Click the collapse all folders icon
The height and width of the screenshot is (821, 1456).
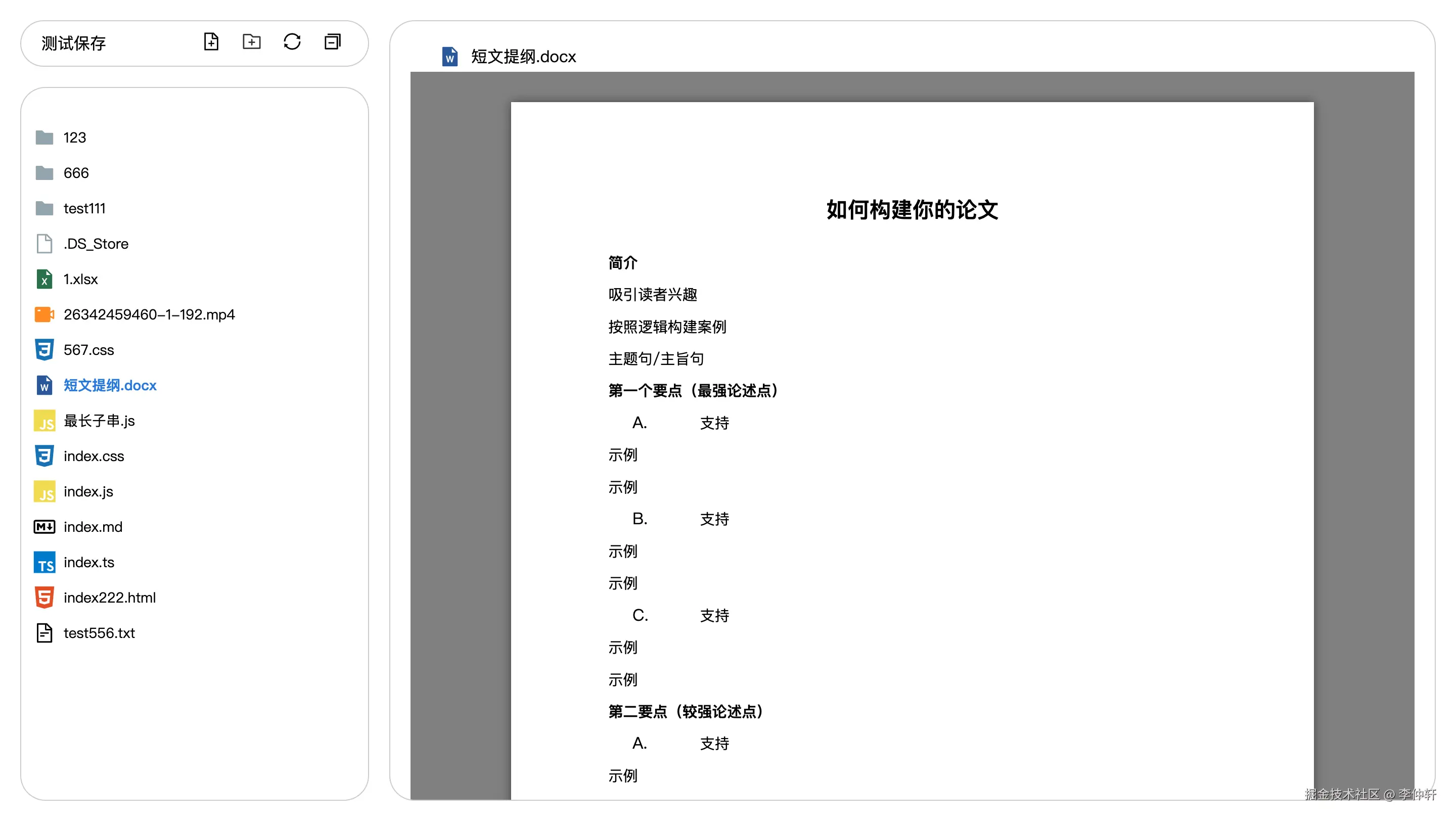pos(332,42)
